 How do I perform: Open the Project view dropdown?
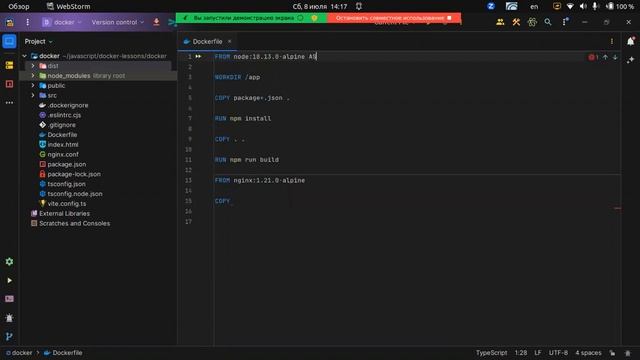click(x=38, y=42)
